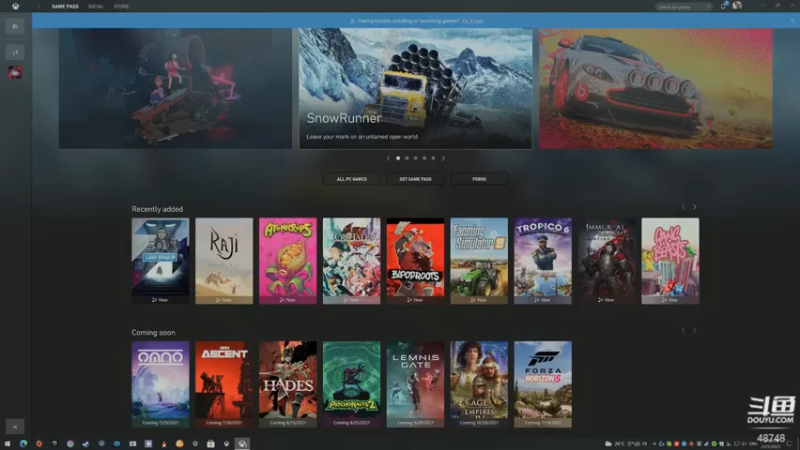800x450 pixels.
Task: Show previous carousel slide
Action: 388,158
